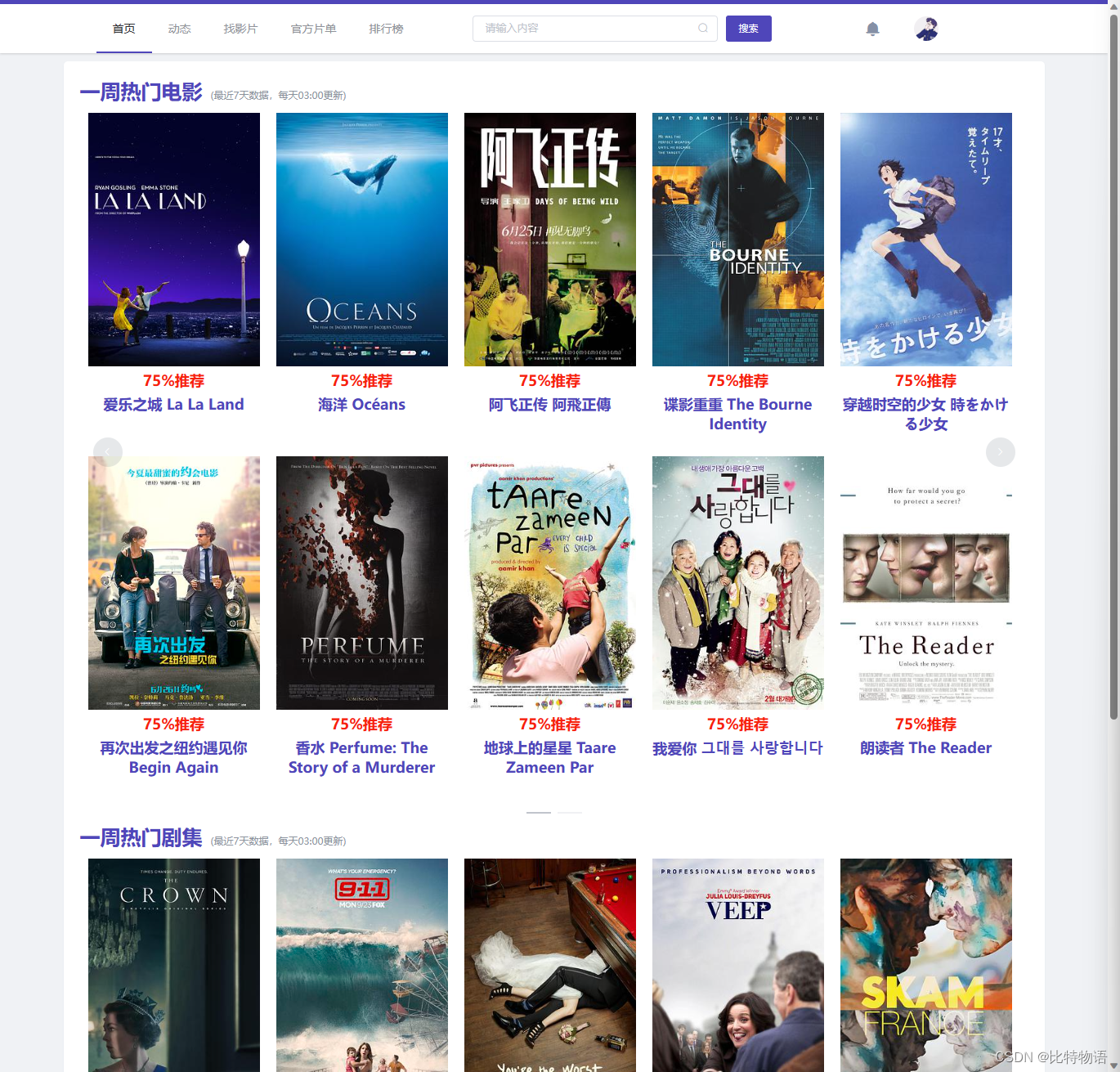
Task: Click the 一周热门剧集 section heading
Action: 141,838
